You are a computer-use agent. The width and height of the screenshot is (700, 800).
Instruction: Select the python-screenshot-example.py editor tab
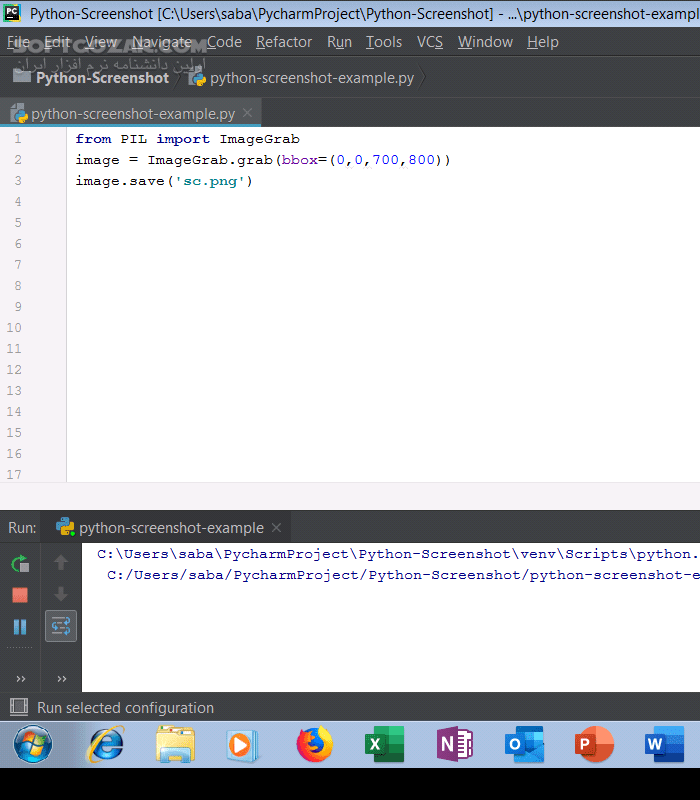click(x=132, y=113)
